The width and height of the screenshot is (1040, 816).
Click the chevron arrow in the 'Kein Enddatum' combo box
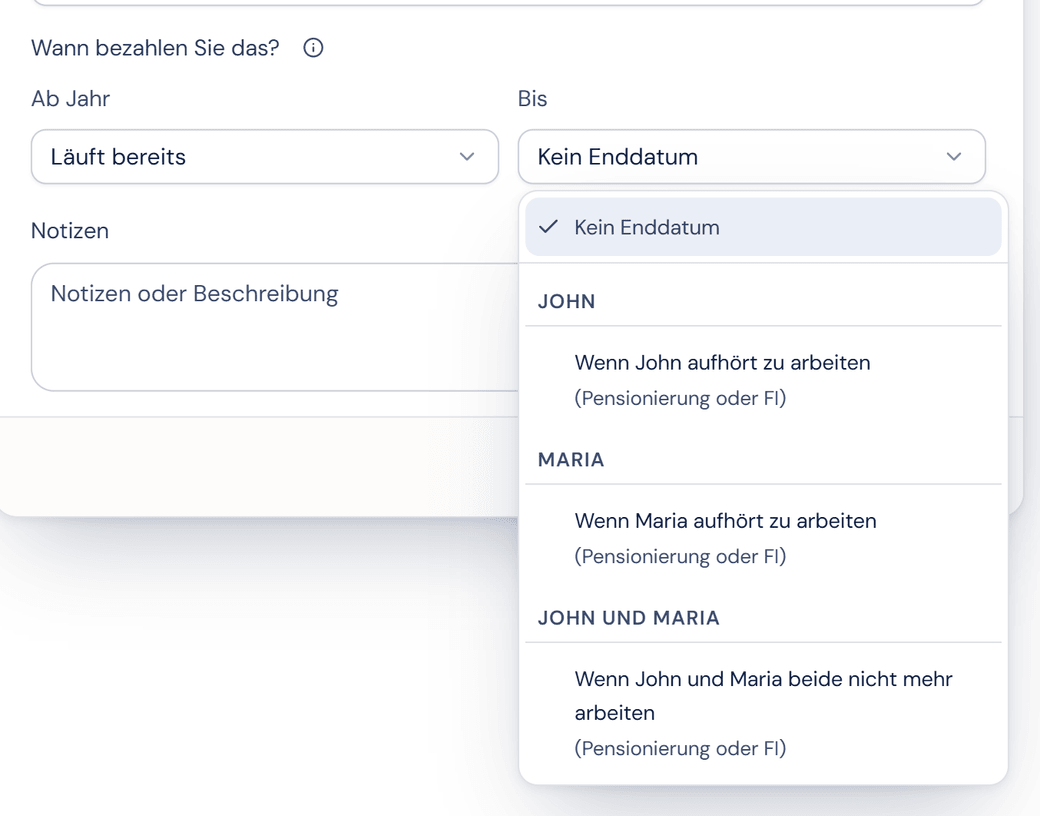pyautogui.click(x=954, y=157)
